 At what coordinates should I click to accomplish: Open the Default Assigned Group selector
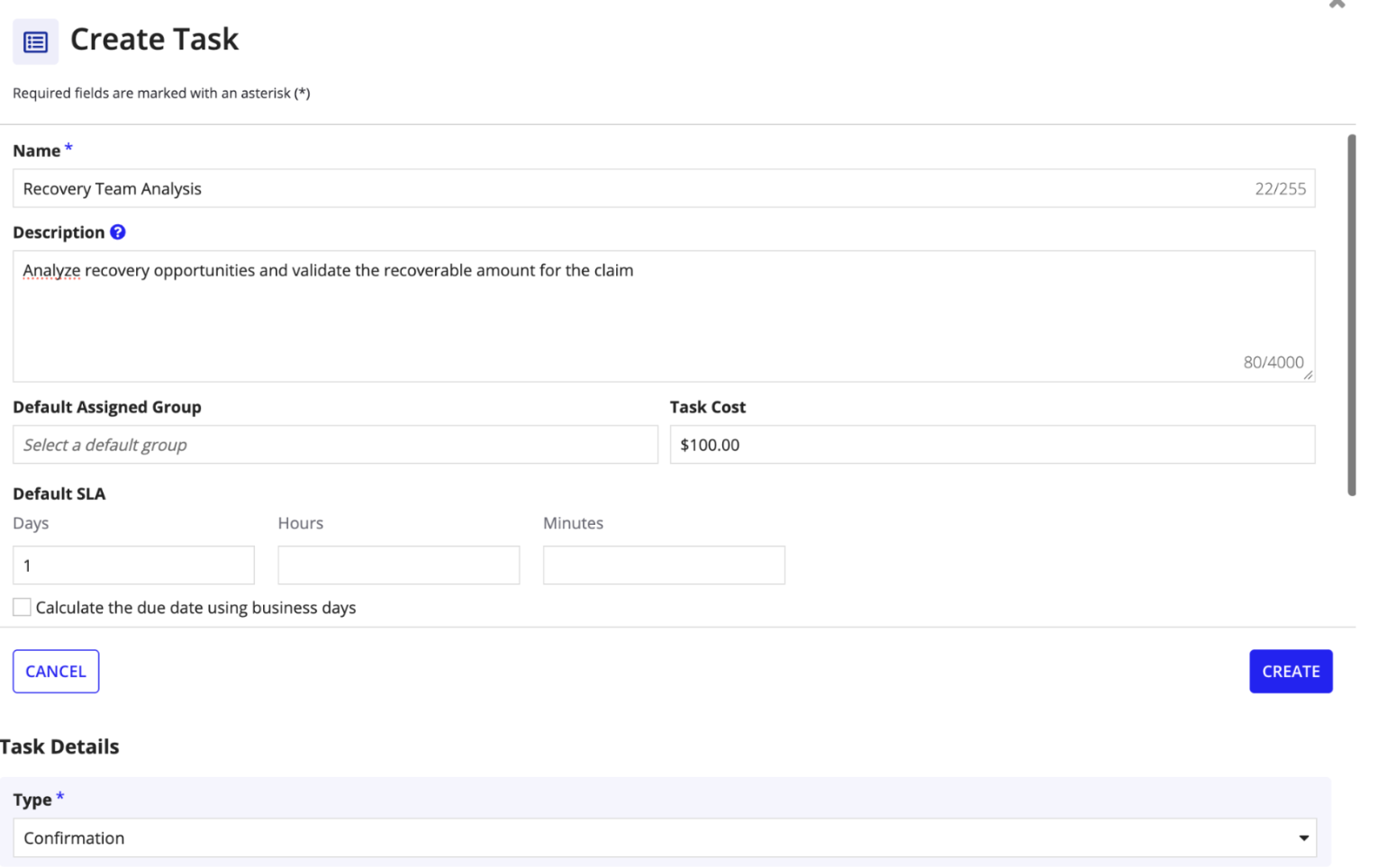pos(335,445)
